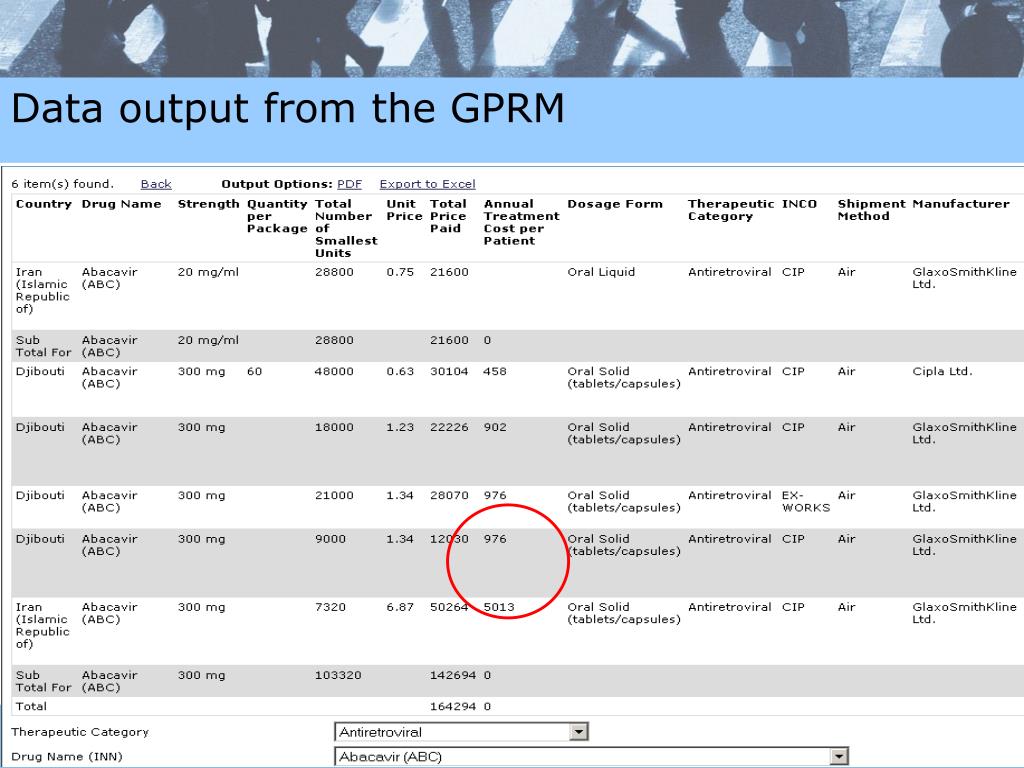Click total price paid 30104

click(449, 371)
